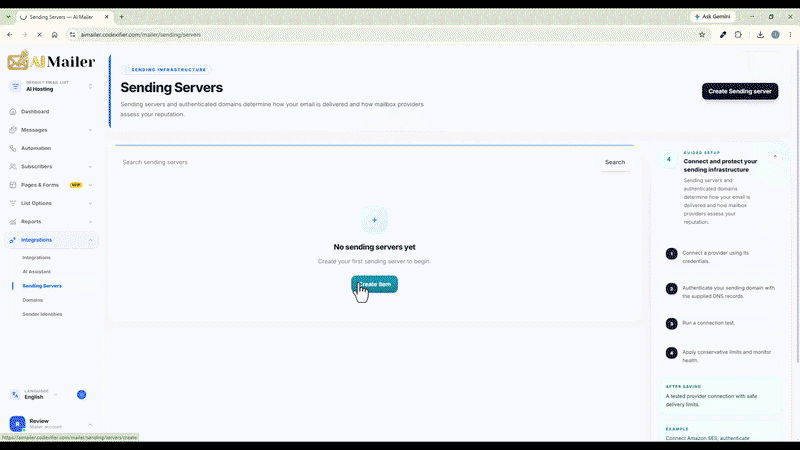This screenshot has height=450, width=800.
Task: Open the Integrations submenu item
Action: pyautogui.click(x=36, y=258)
